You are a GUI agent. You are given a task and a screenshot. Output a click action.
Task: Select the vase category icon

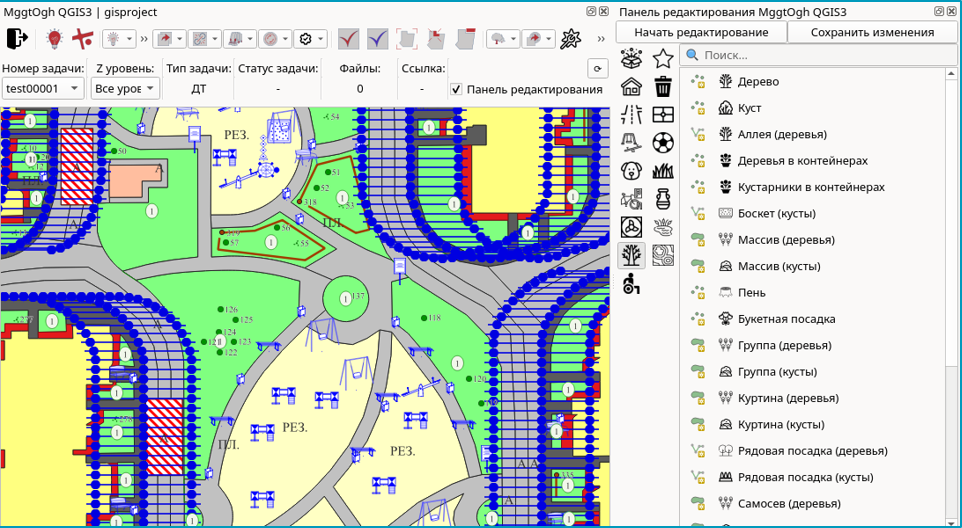pyautogui.click(x=663, y=199)
